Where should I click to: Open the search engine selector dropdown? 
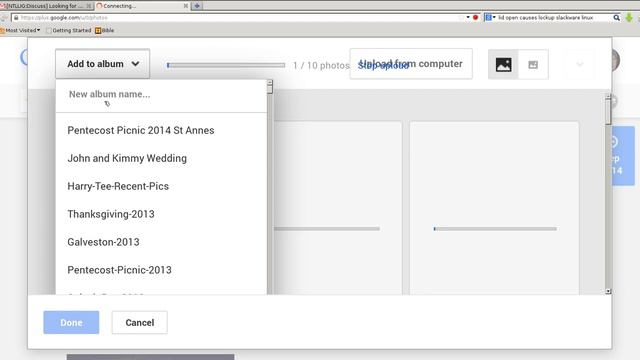coord(490,18)
